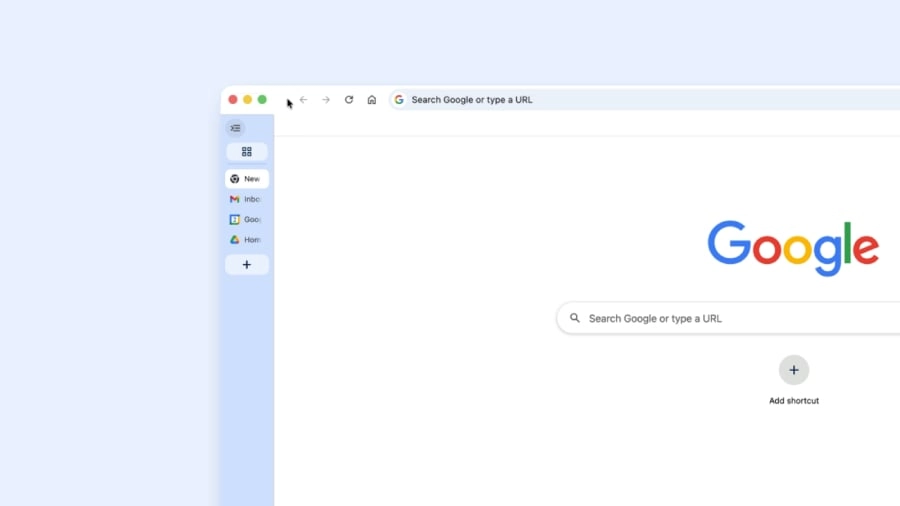Image resolution: width=900 pixels, height=506 pixels.
Task: Click the Google logo on the page
Action: click(x=793, y=247)
